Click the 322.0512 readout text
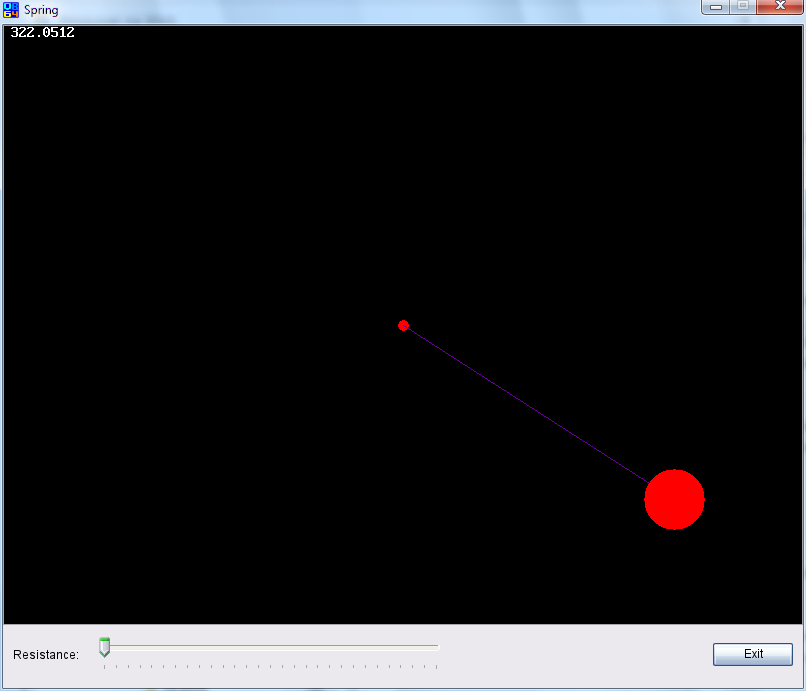 point(42,33)
